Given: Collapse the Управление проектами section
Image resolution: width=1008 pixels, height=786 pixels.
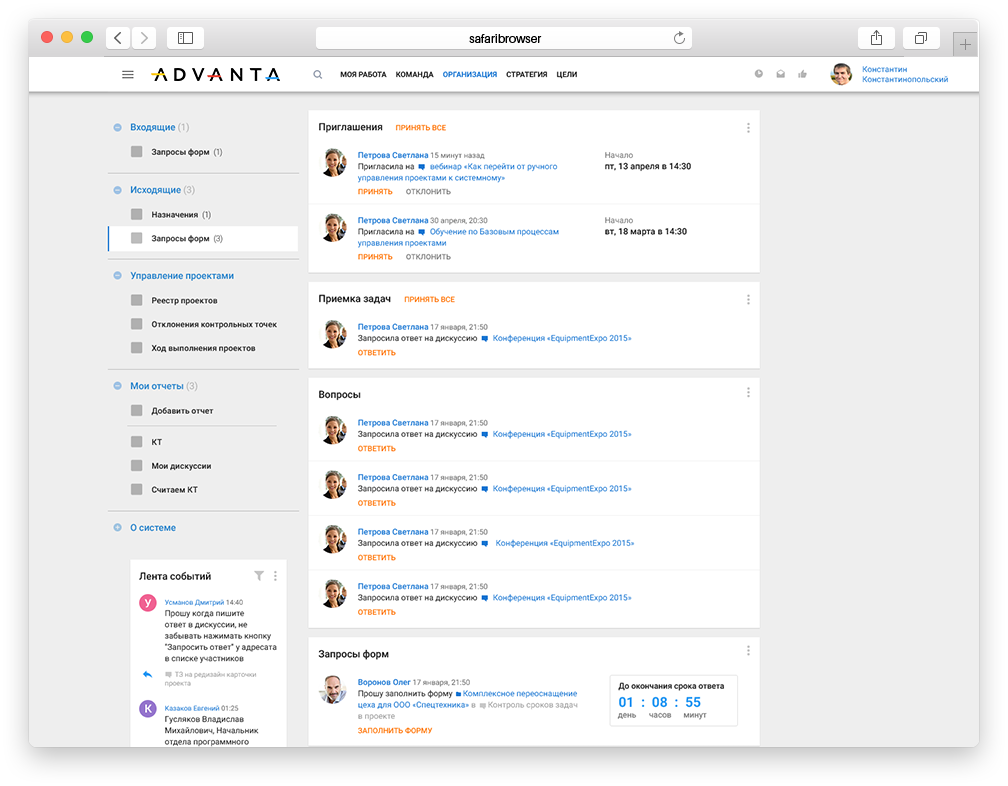Looking at the screenshot, I should [x=117, y=276].
